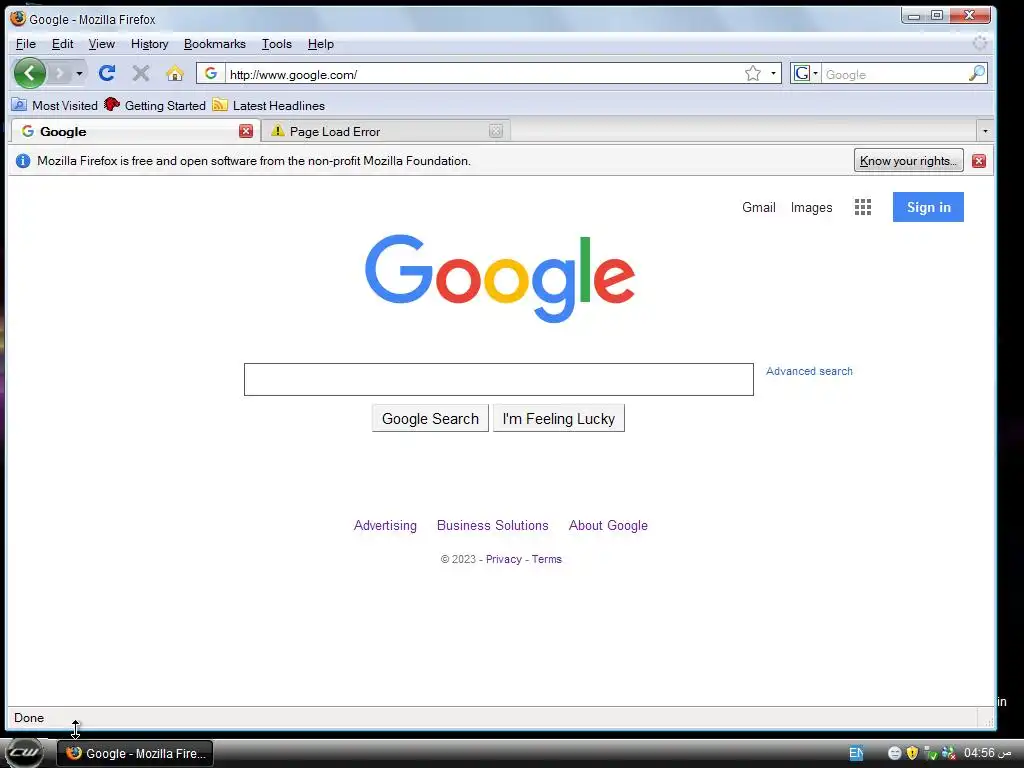This screenshot has width=1024, height=768.
Task: Open the search engine selector dropdown
Action: [x=805, y=73]
